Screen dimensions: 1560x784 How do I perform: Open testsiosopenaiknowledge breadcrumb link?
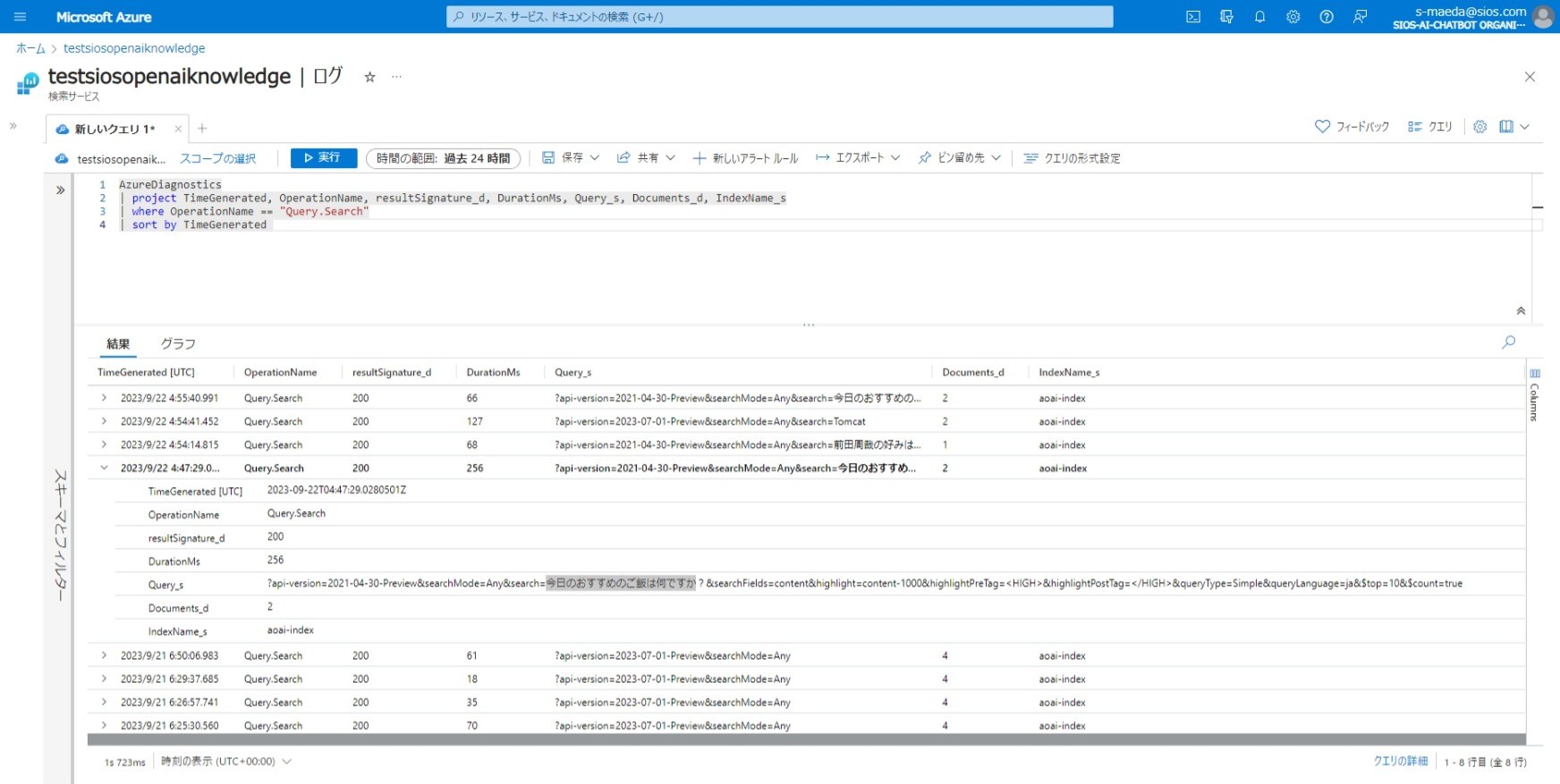coord(134,48)
